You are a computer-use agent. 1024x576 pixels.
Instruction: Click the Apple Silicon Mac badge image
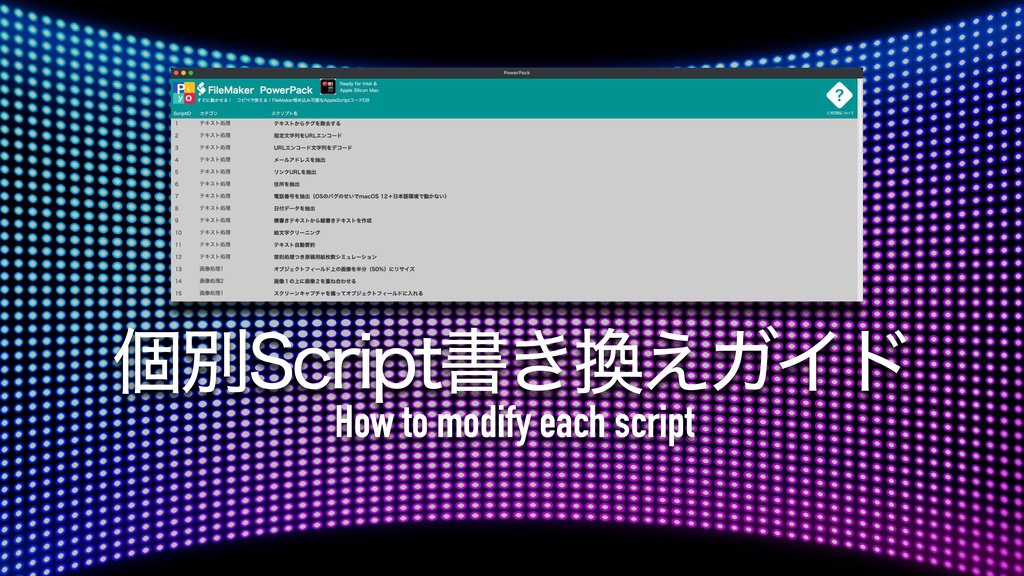coord(326,88)
